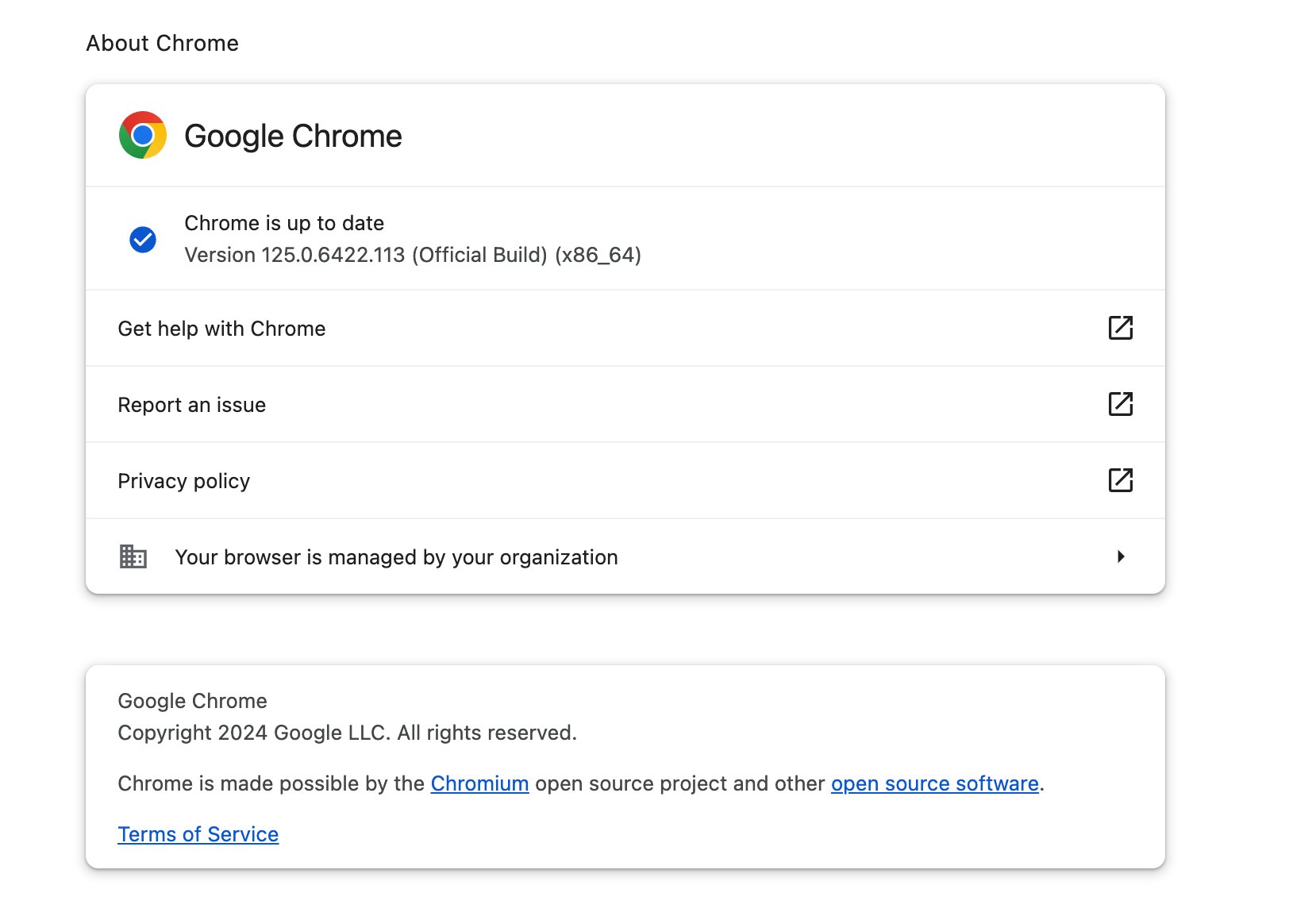Open the Chromium project link
Viewport: 1316px width, 916px height.
[479, 783]
